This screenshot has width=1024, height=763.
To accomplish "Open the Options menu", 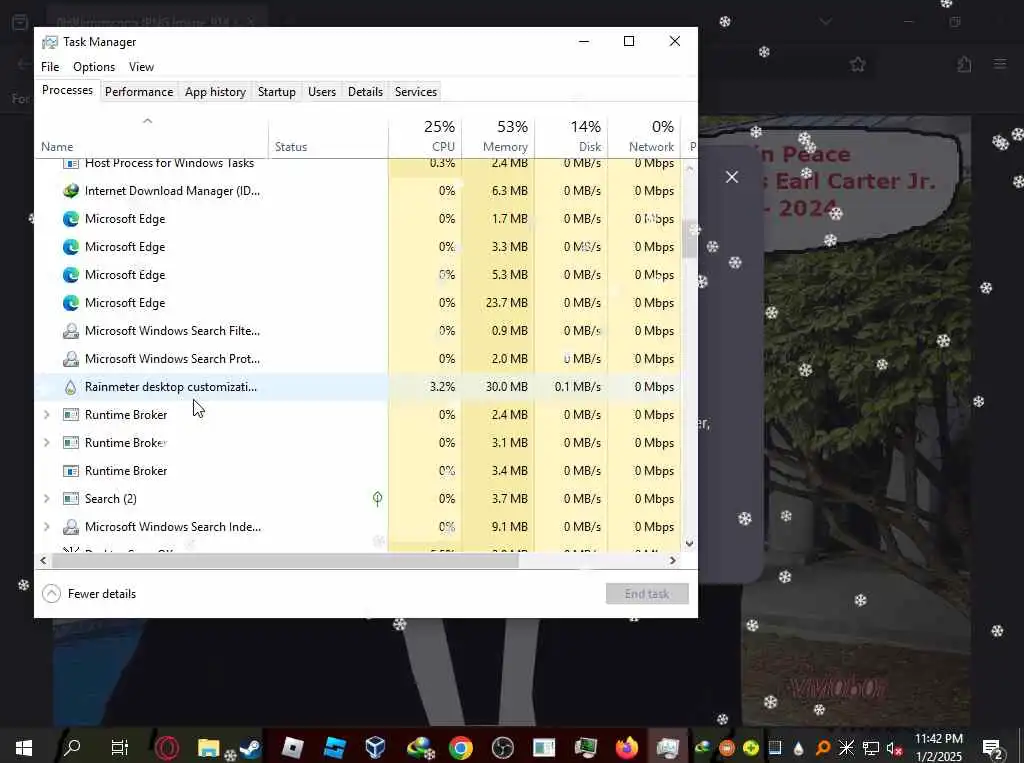I will coord(94,67).
